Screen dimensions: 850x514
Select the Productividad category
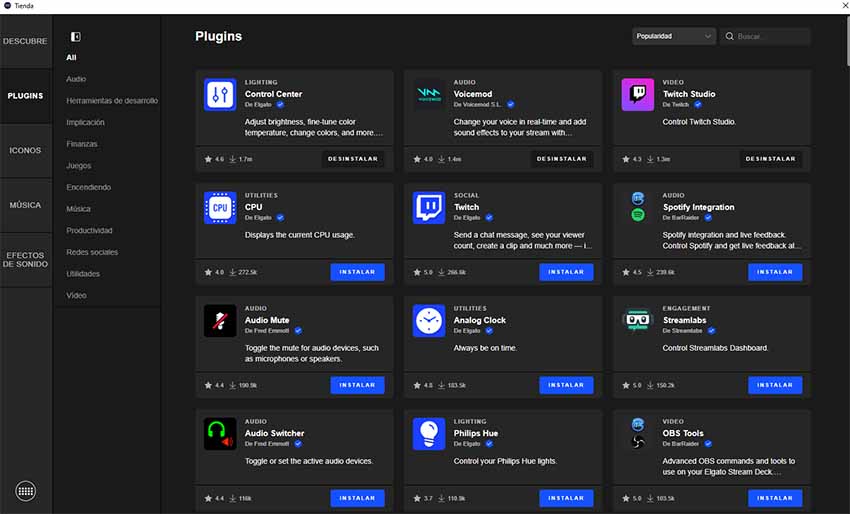coord(89,231)
